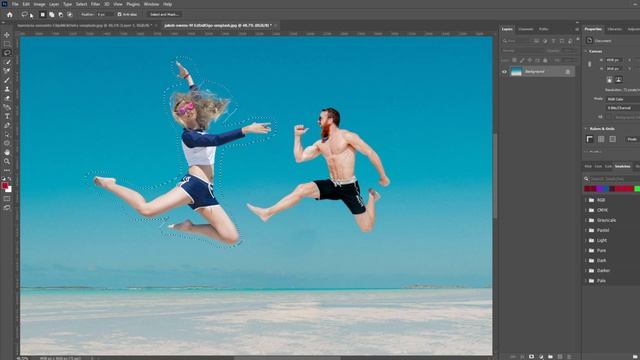Open the Image menu
This screenshot has height=360, width=640.
click(x=39, y=4)
